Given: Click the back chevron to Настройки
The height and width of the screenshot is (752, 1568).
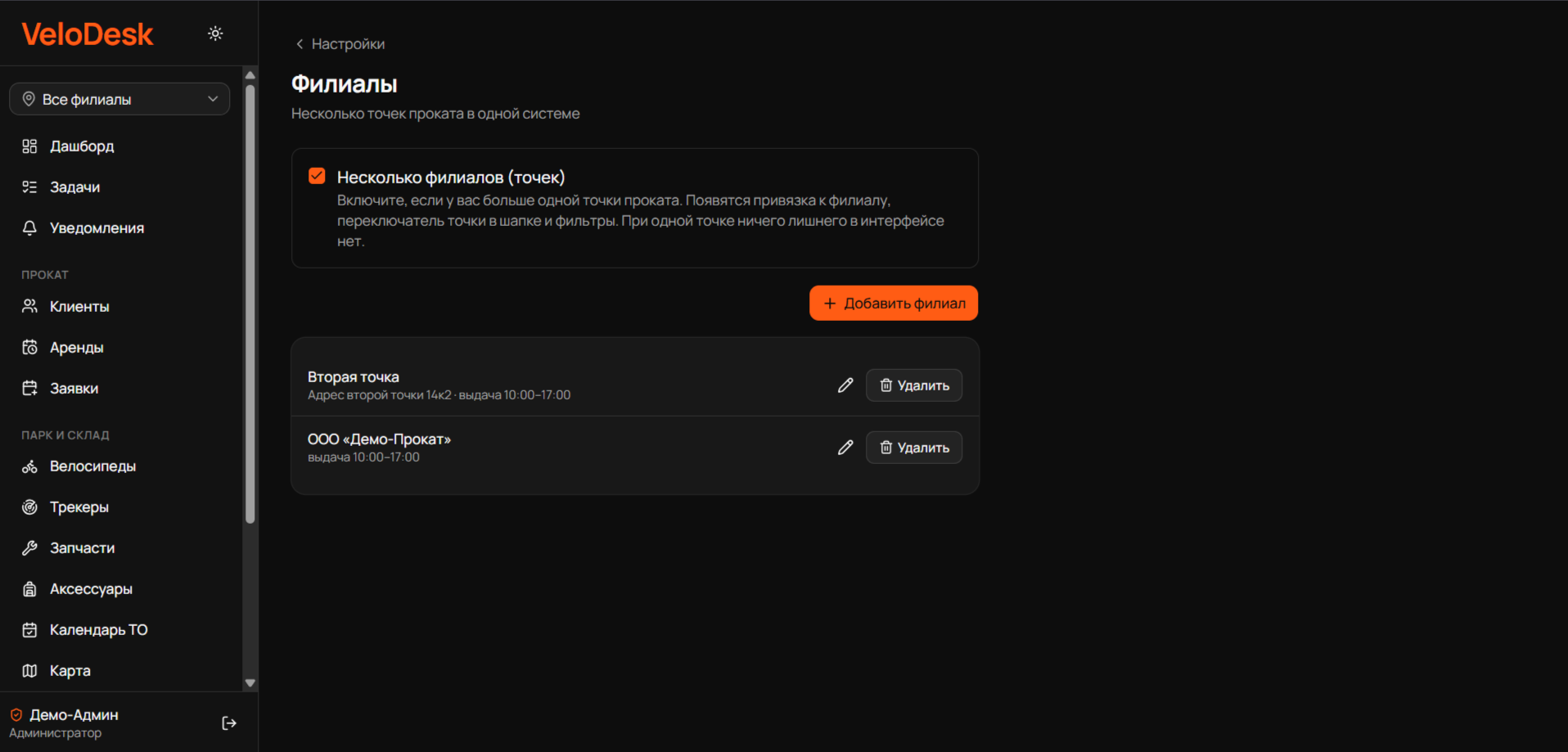Looking at the screenshot, I should [300, 44].
